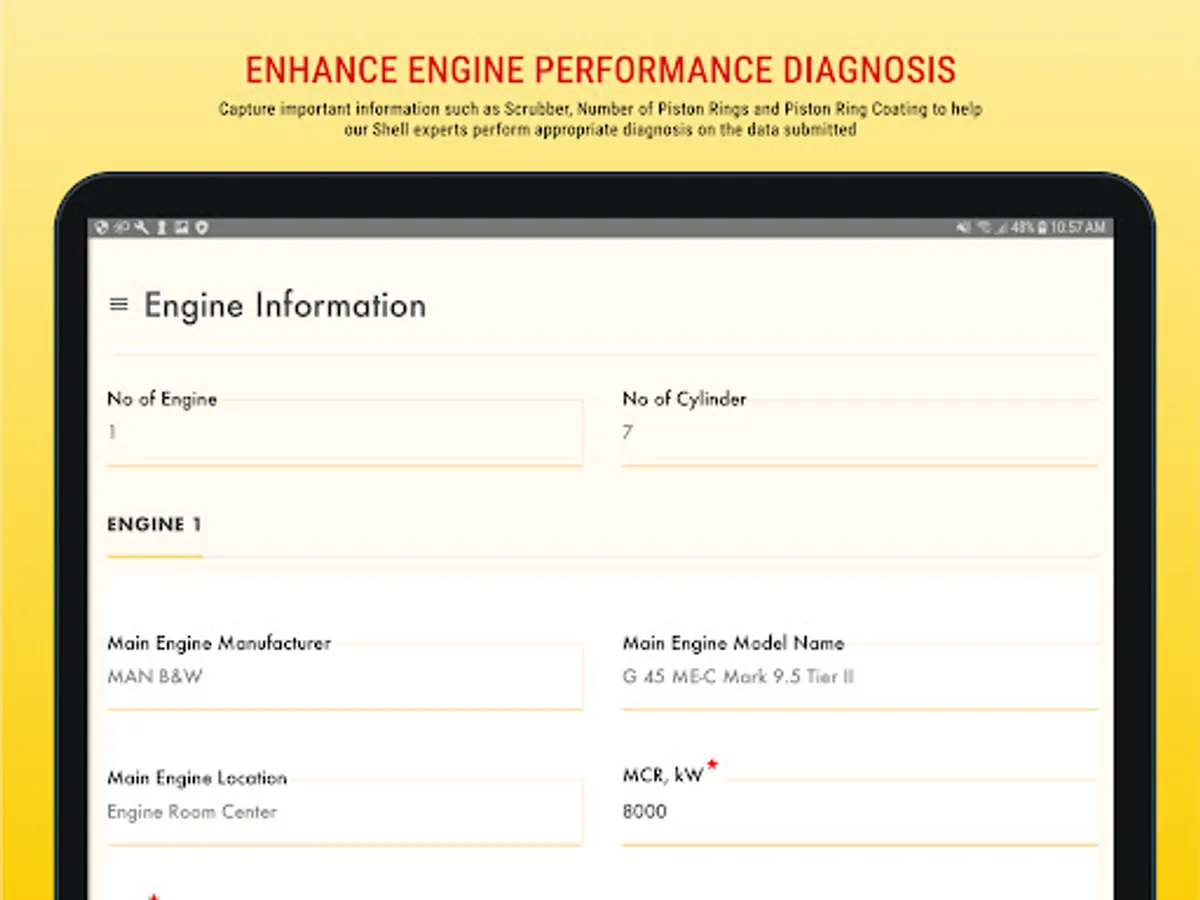Tap the Wi-Fi icon in status bar
Image resolution: width=1200 pixels, height=900 pixels.
(x=983, y=228)
